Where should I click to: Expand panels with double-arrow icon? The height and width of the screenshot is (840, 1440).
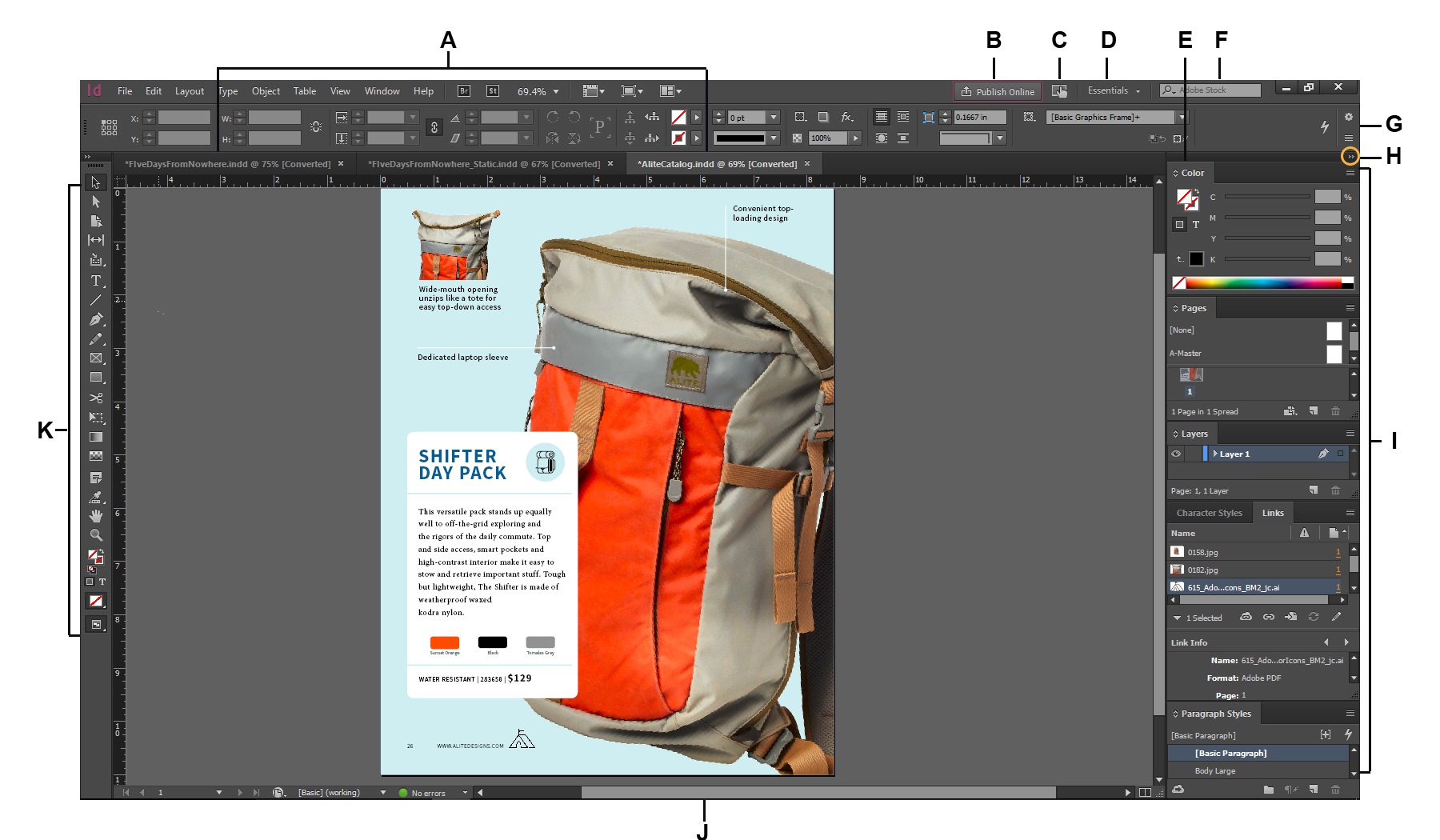1350,157
